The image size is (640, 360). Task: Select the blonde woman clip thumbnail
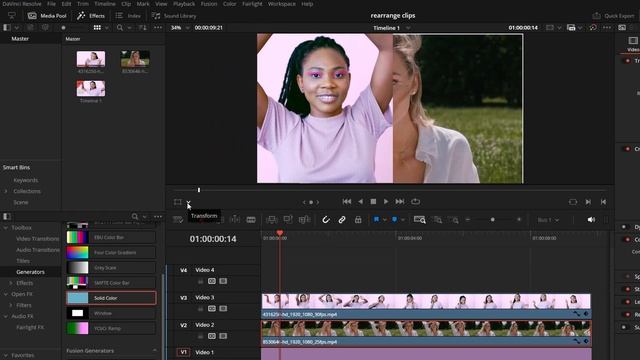point(135,59)
